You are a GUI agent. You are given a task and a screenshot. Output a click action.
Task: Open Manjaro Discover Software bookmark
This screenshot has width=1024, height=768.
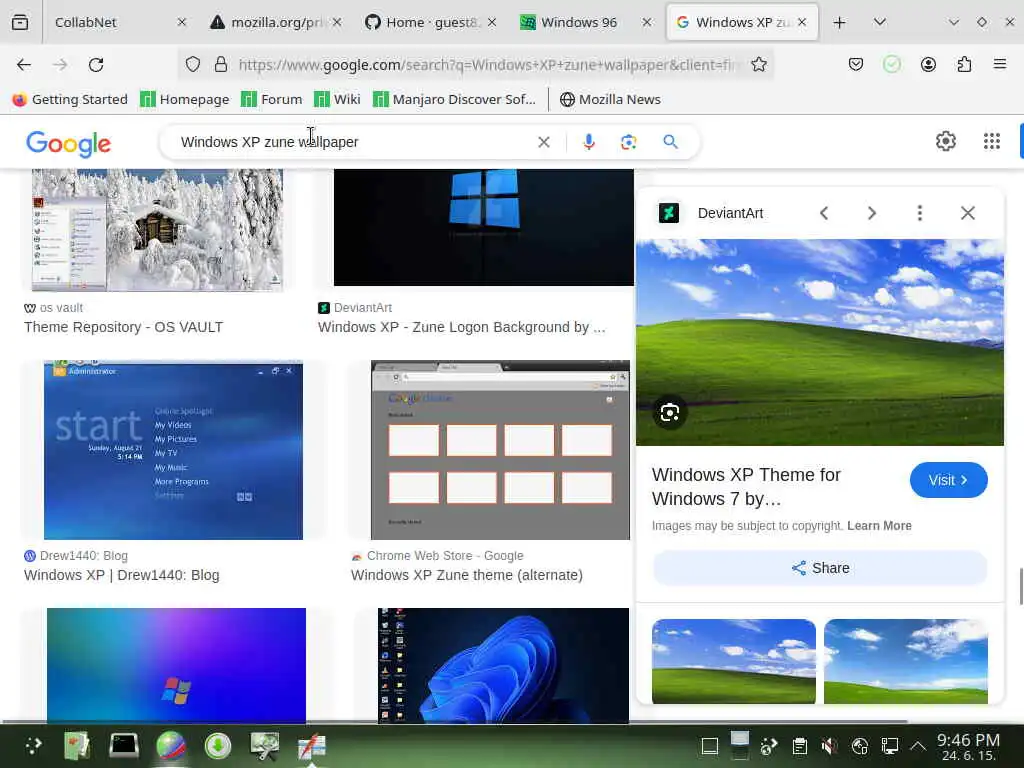[x=454, y=99]
